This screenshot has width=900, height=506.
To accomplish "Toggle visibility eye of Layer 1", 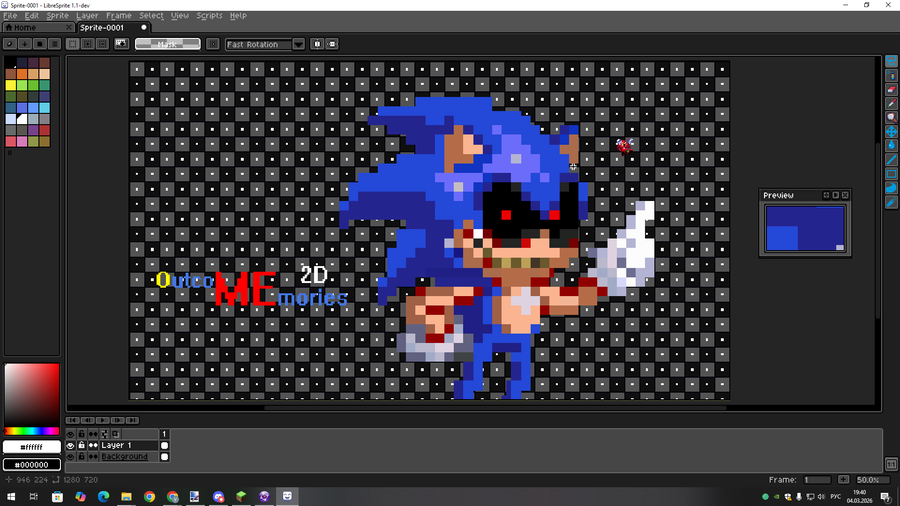I will pos(71,445).
